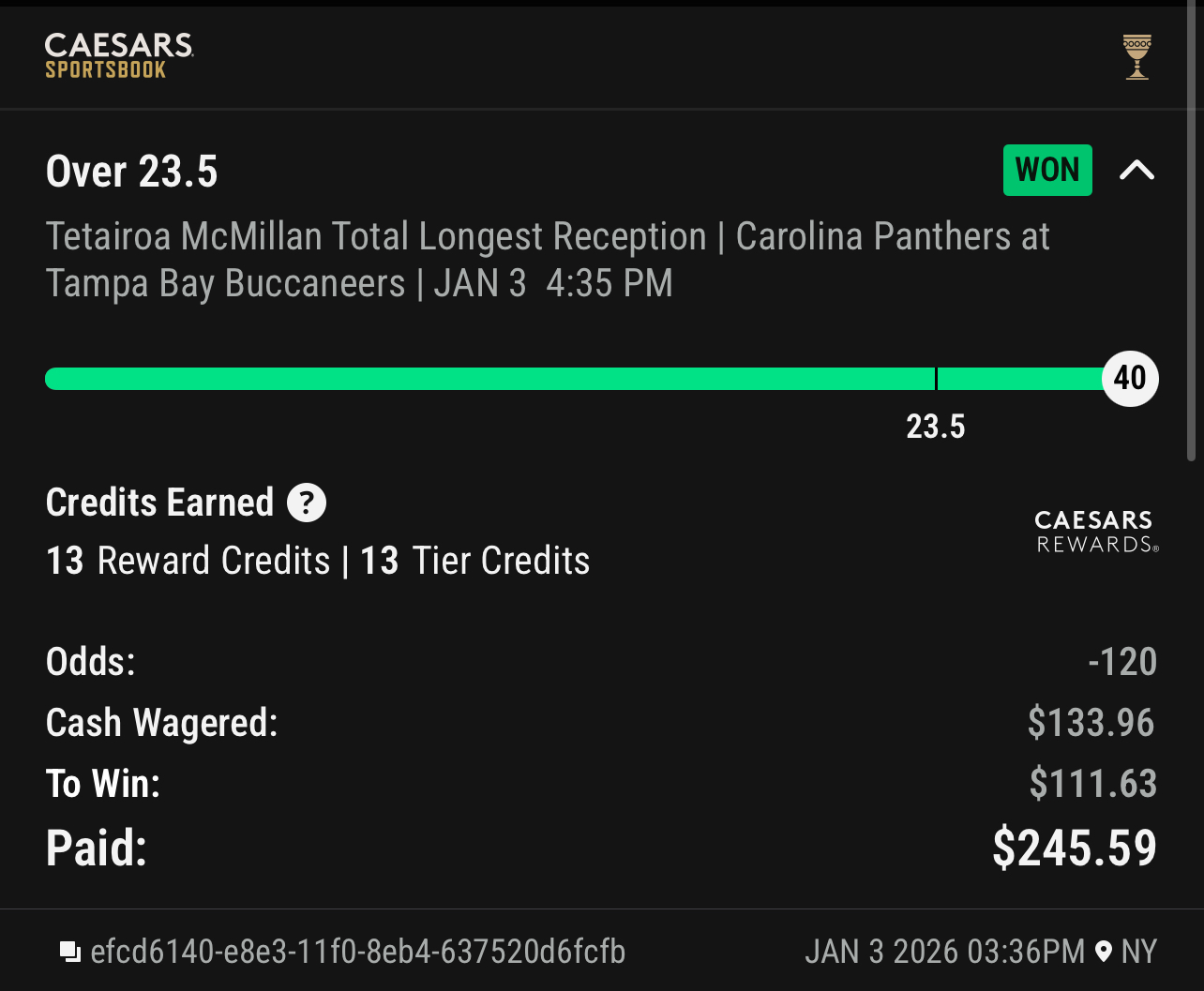
Task: Select the bet ID efcd6140 text
Action: [x=357, y=953]
